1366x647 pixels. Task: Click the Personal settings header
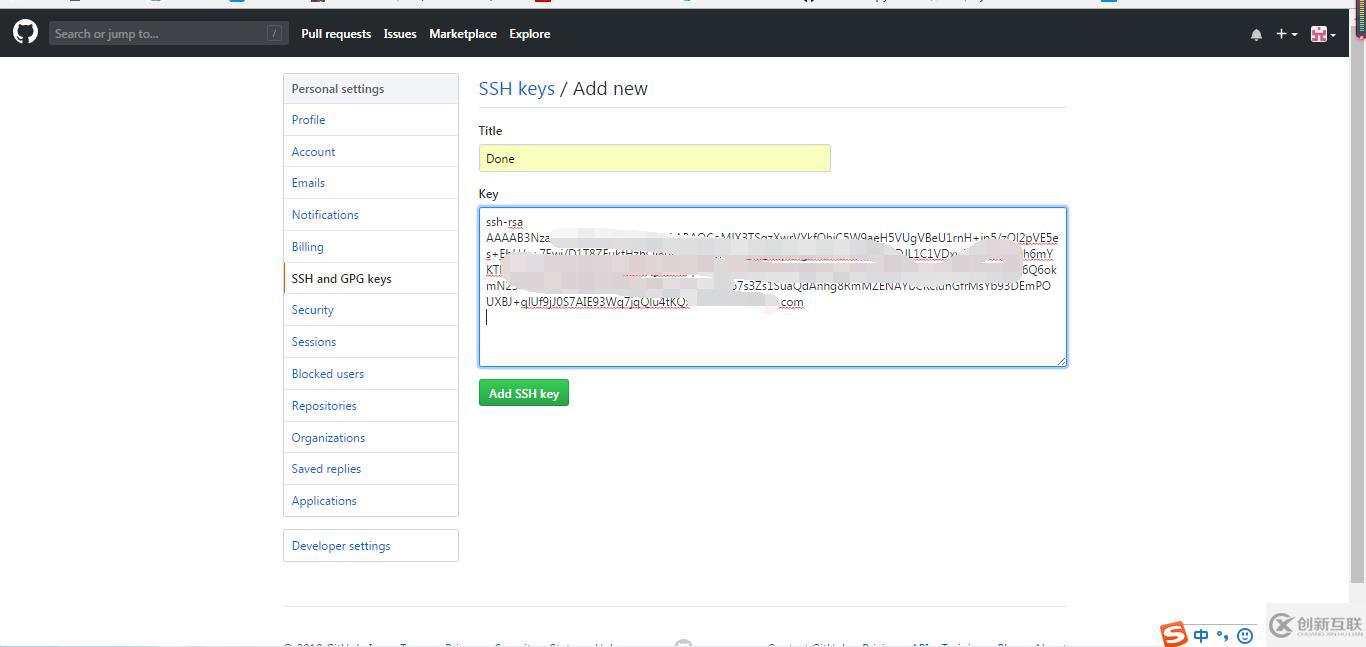tap(371, 89)
